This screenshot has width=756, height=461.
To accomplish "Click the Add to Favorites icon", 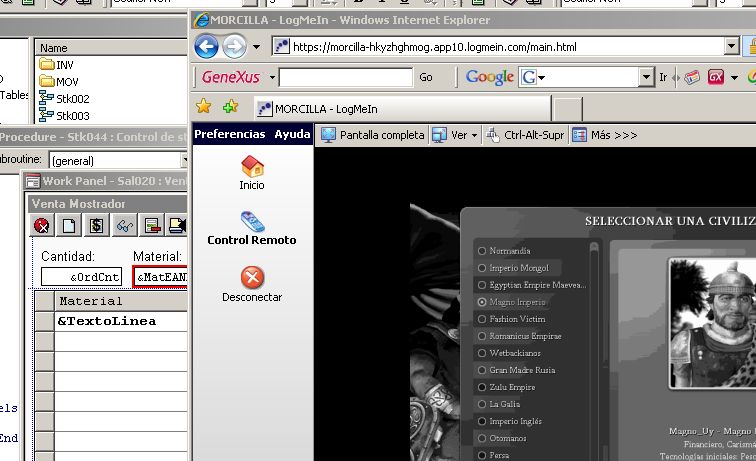I will point(230,107).
